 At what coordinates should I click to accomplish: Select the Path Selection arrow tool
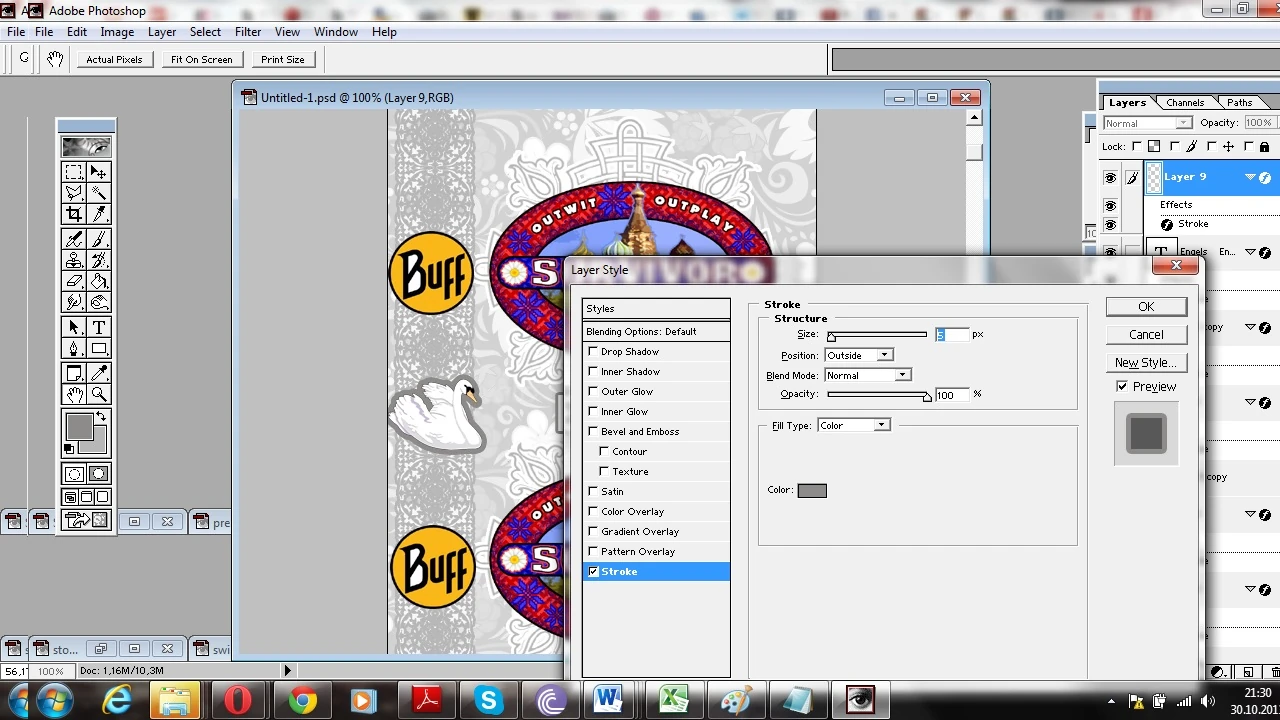(74, 327)
